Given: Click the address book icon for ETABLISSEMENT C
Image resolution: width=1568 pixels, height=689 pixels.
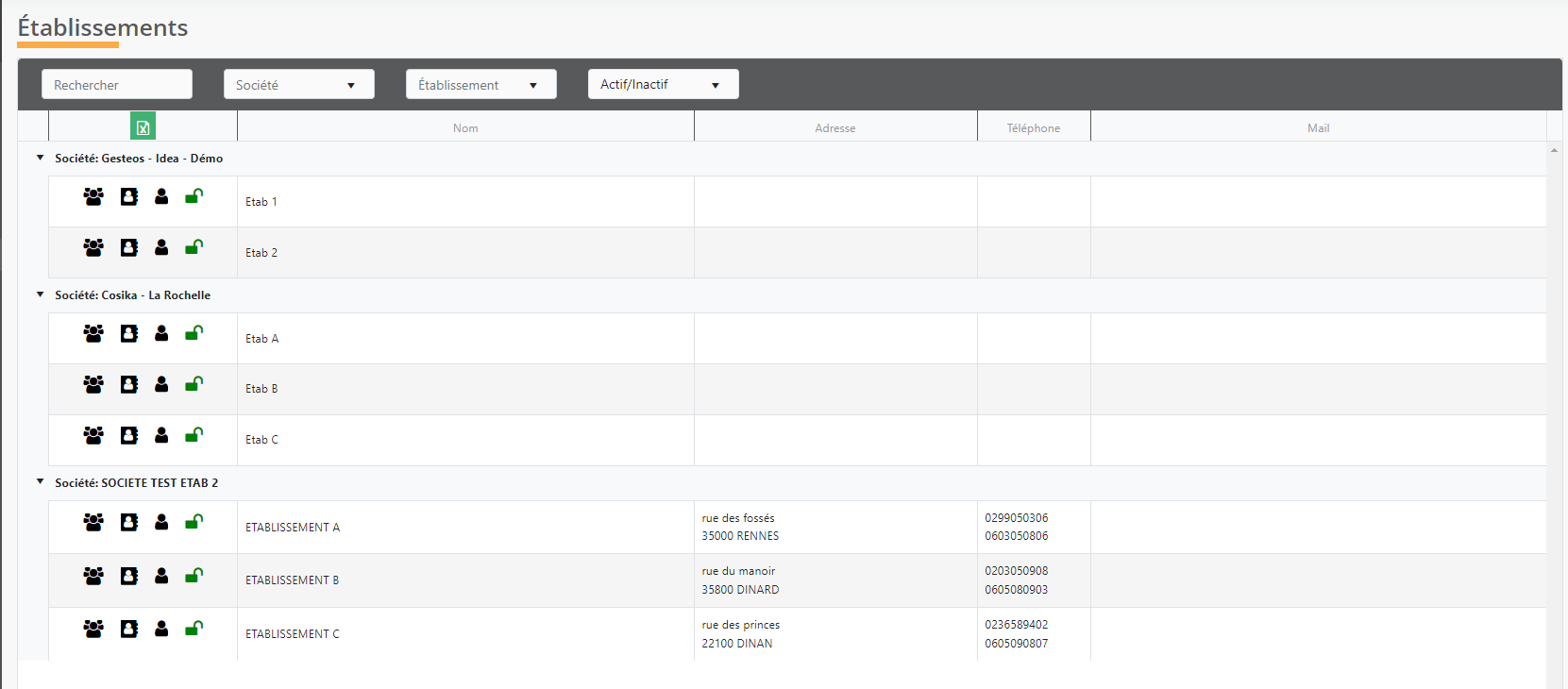Looking at the screenshot, I should click(x=129, y=630).
